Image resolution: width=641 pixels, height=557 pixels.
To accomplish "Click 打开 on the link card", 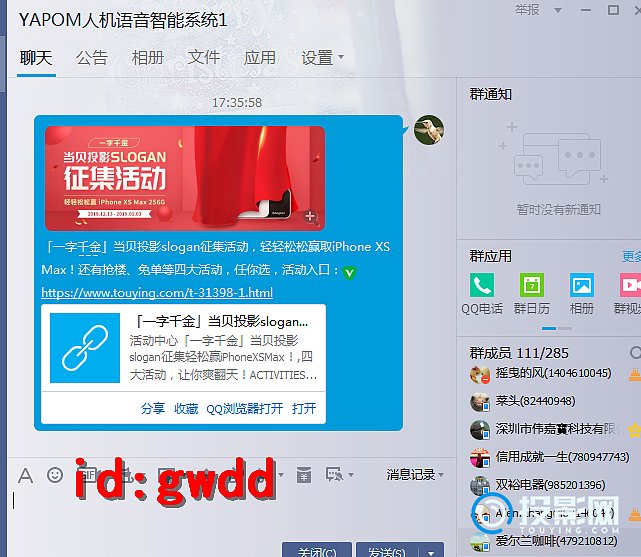I will coord(304,408).
